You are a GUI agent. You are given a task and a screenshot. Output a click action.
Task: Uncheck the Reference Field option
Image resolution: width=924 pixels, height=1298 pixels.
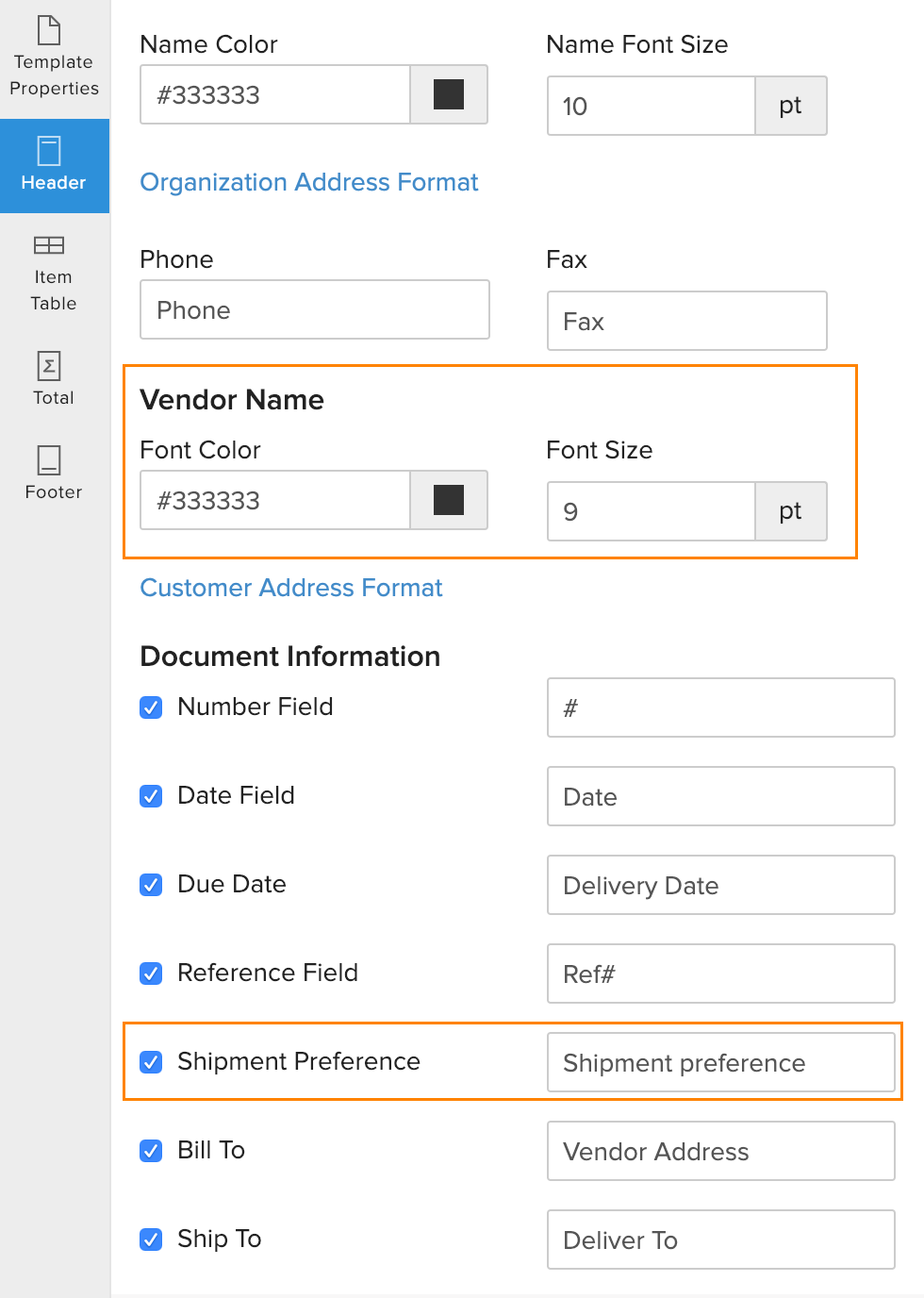151,973
